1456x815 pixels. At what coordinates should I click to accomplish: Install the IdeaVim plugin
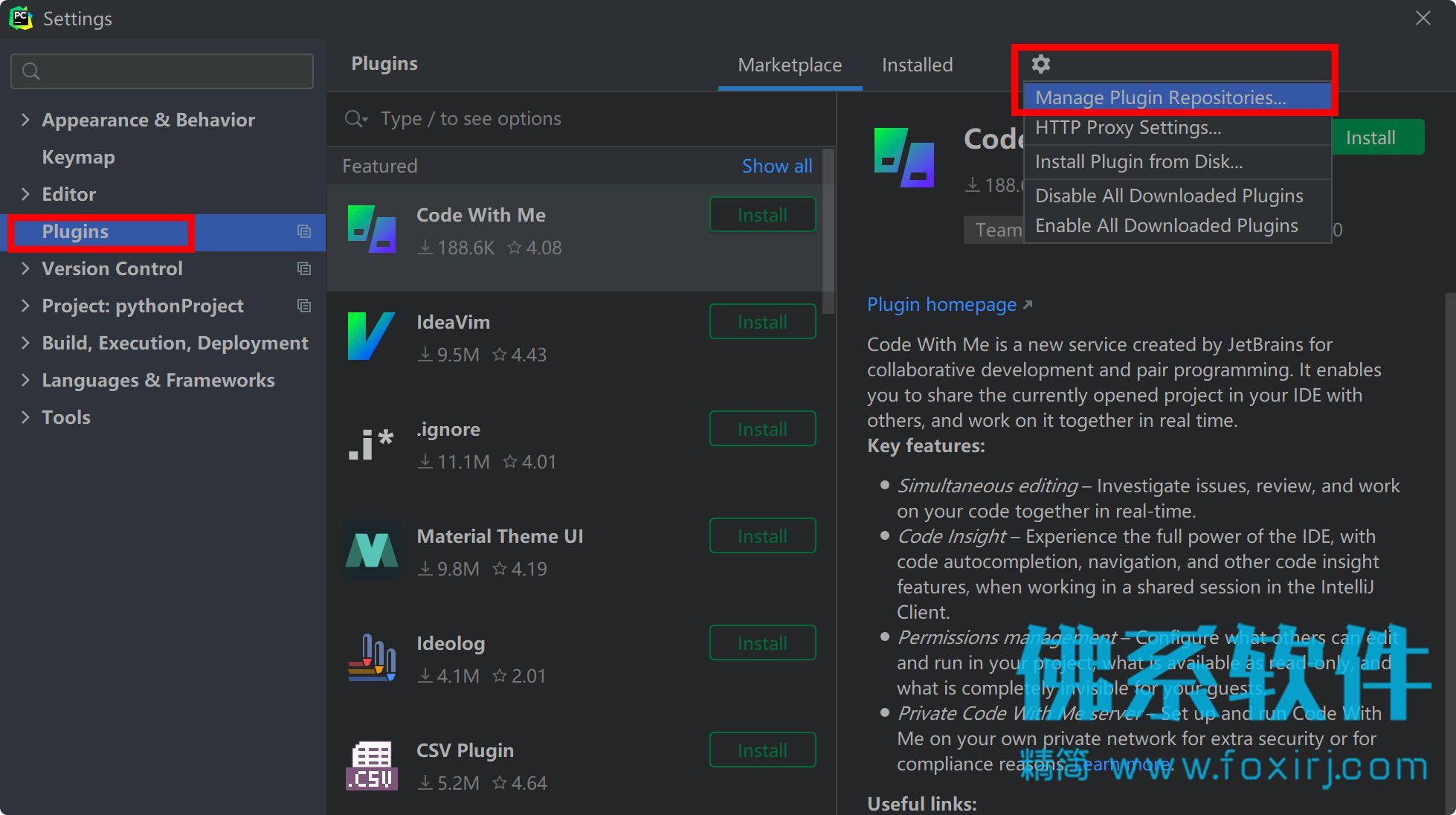762,322
